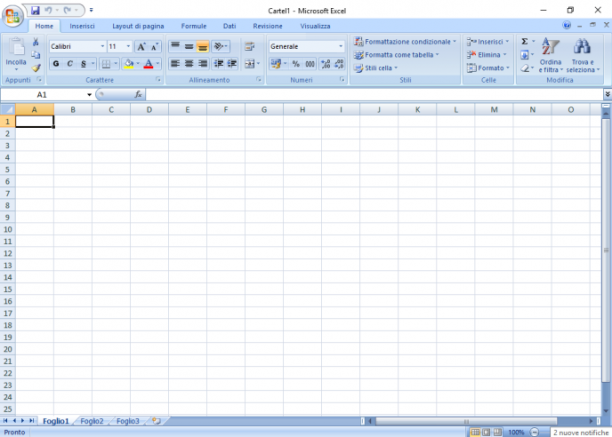612x437 pixels.
Task: Select the Foglio2 sheet tab
Action: click(92, 421)
